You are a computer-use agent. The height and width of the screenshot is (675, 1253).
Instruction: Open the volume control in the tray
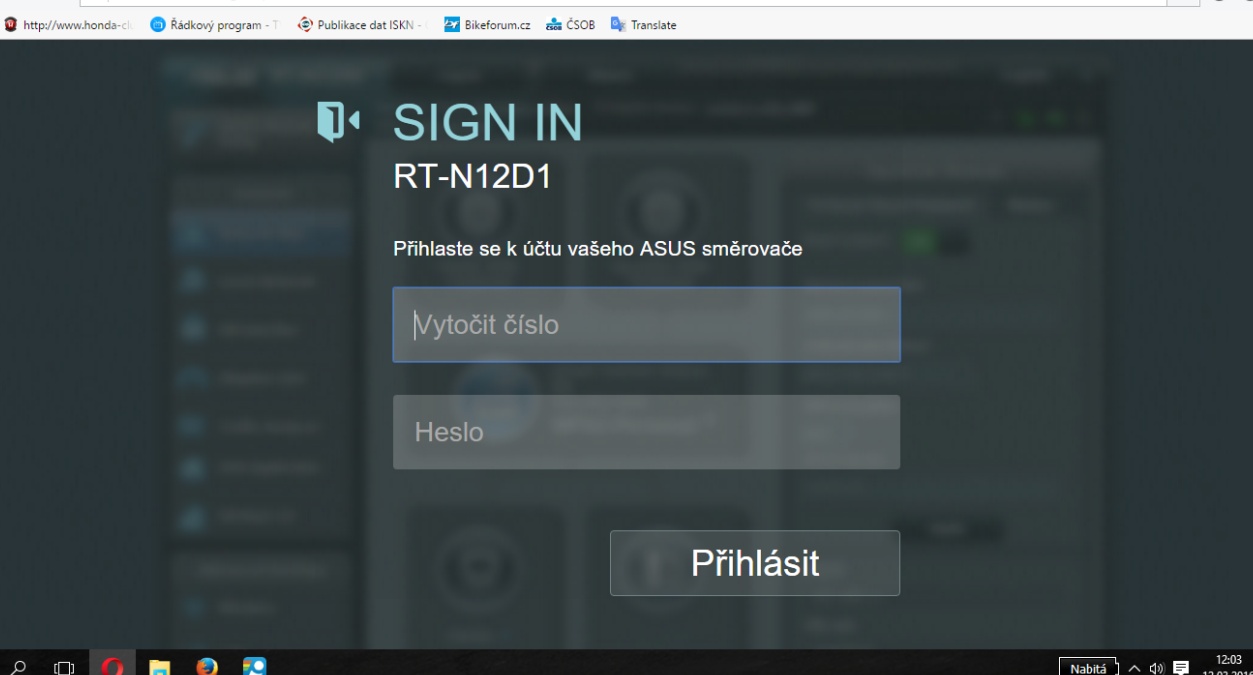click(x=1157, y=668)
